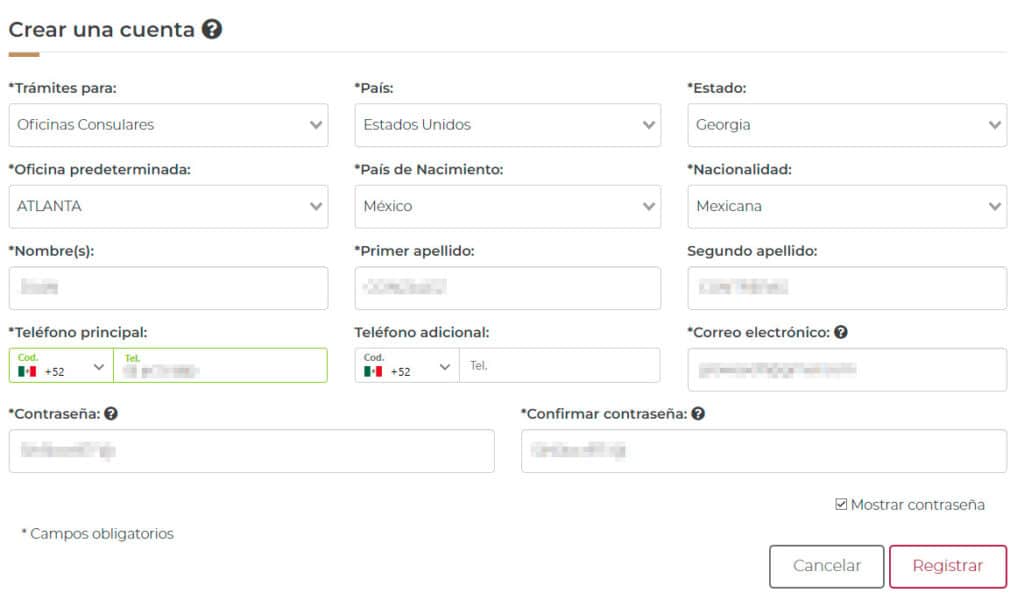Click help icon beside Confirmar contraseña label
The image size is (1024, 607).
click(x=698, y=413)
